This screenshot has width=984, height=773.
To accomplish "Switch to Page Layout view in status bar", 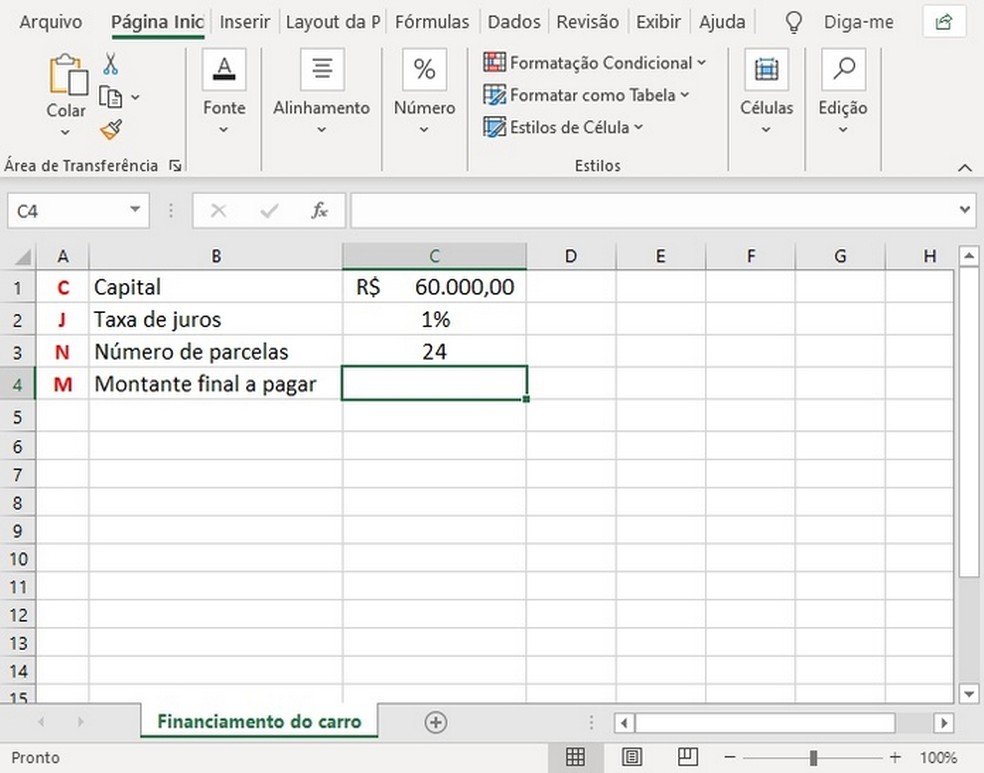I will pyautogui.click(x=630, y=757).
